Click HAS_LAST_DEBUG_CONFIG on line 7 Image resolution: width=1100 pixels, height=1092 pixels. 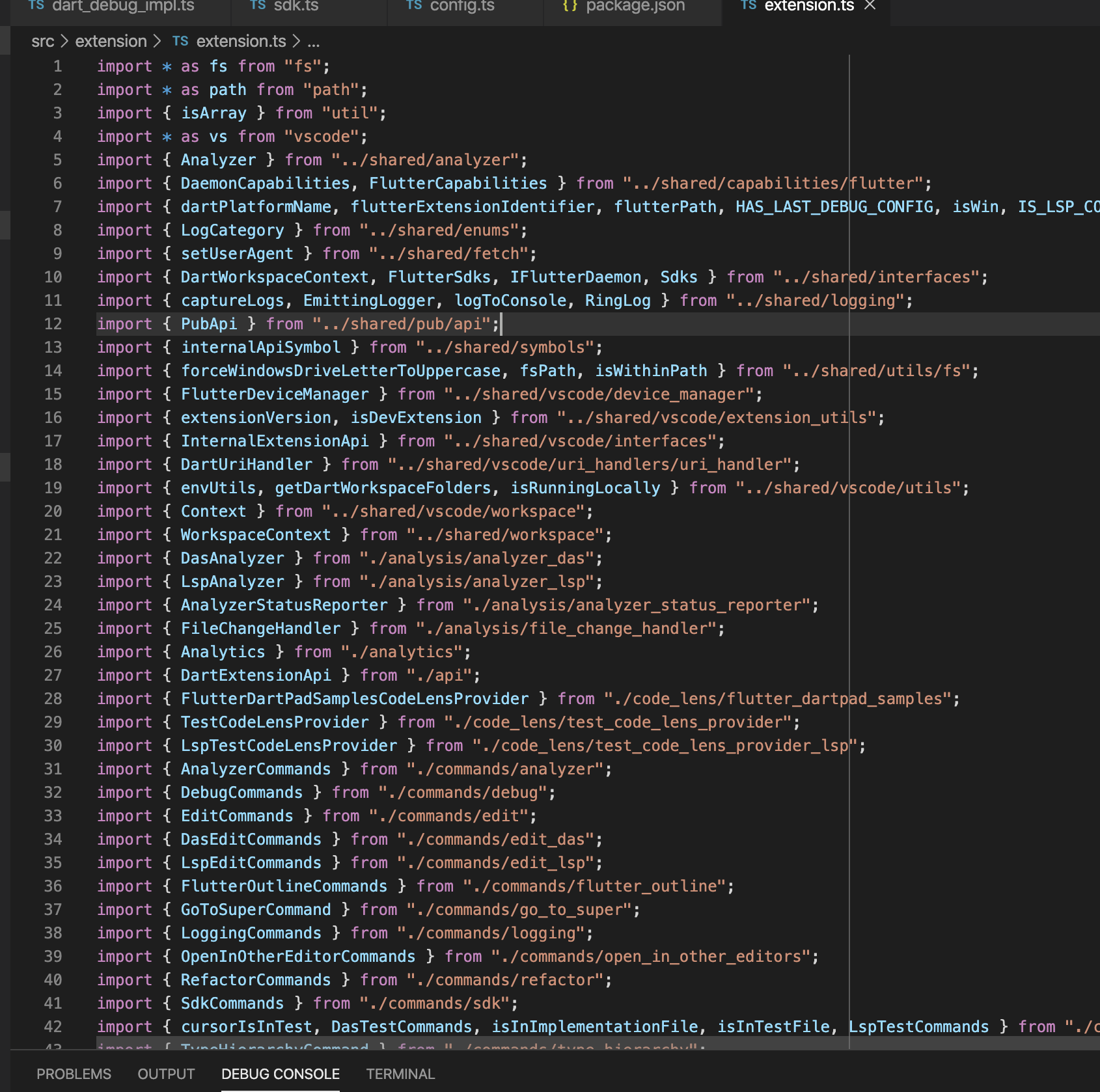coord(834,207)
